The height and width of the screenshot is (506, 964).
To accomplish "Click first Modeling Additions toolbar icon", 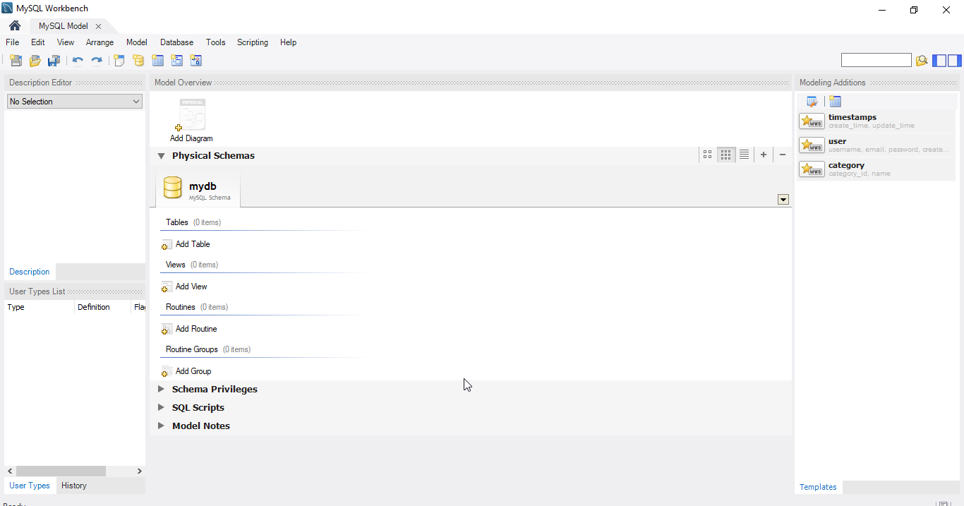I will (x=812, y=101).
